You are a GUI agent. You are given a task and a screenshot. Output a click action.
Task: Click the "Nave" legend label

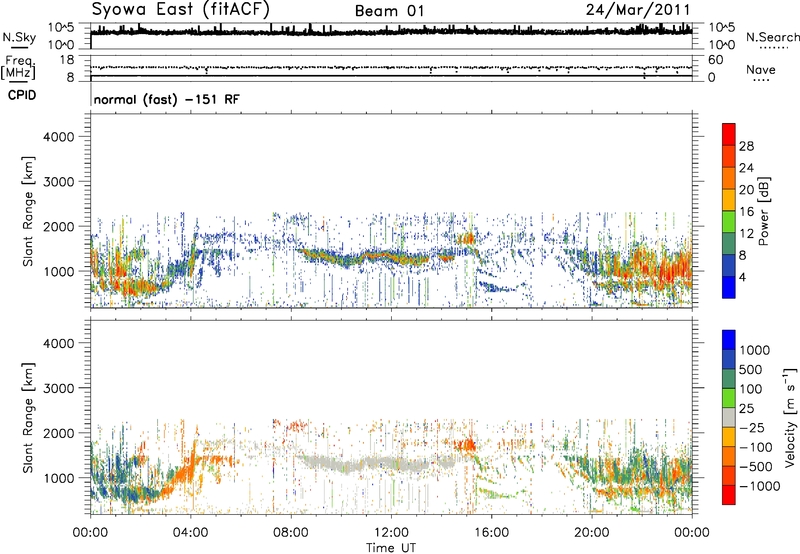[761, 69]
